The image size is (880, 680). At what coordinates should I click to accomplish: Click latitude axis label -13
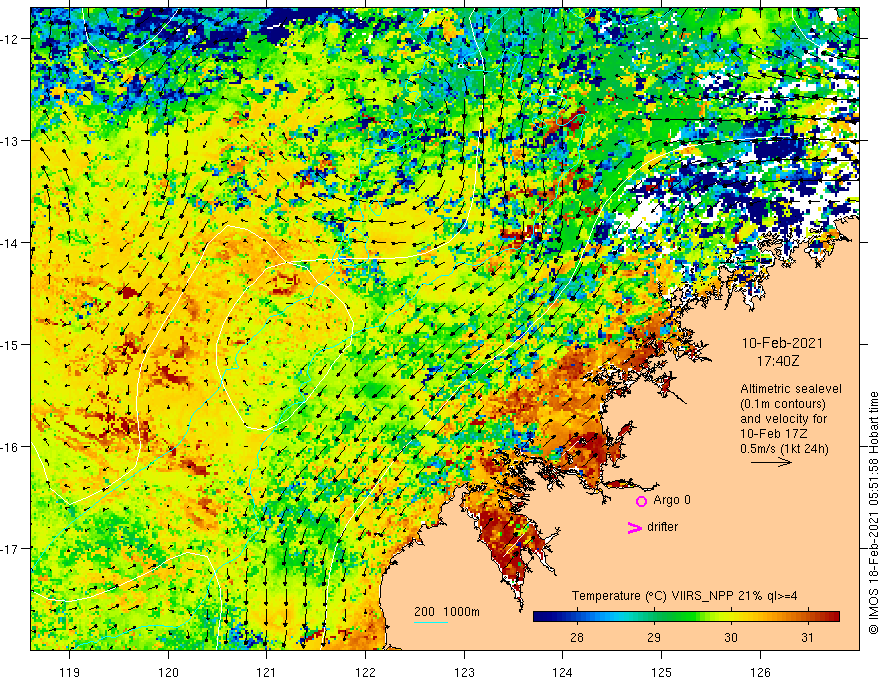point(11,141)
